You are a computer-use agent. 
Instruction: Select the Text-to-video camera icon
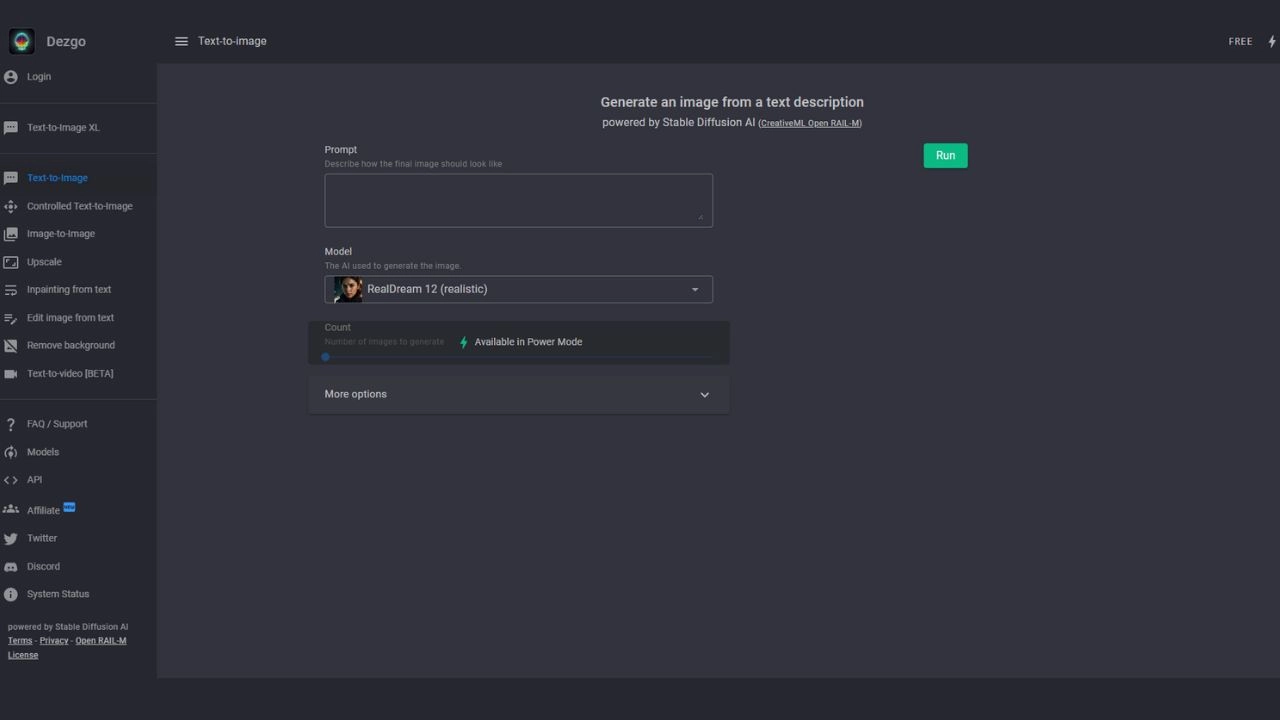(11, 374)
